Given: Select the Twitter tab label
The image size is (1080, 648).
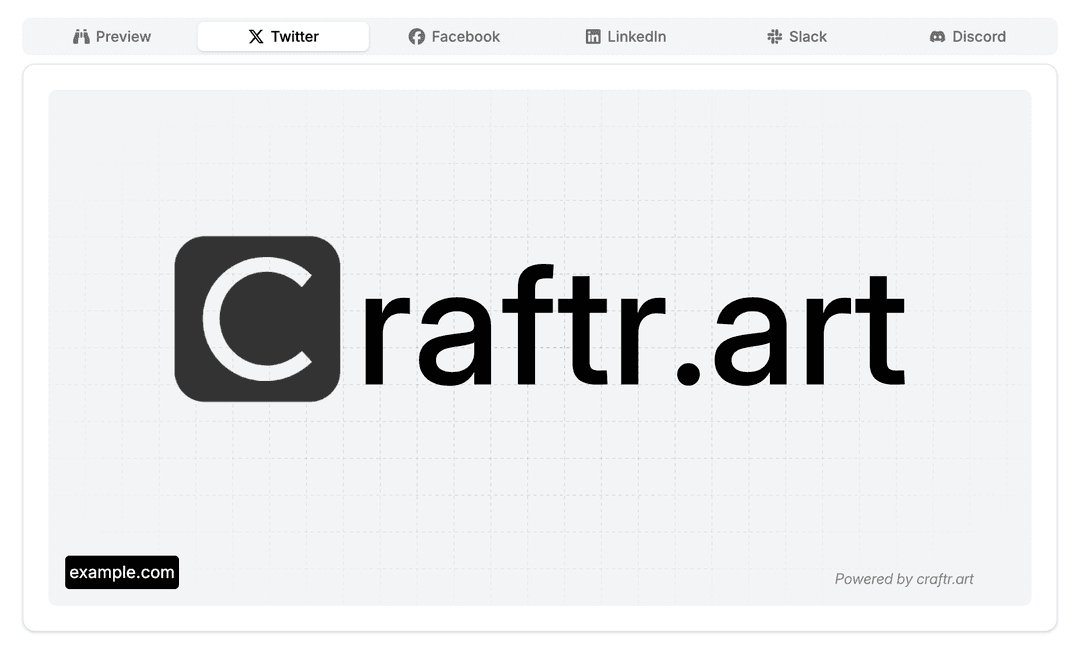Looking at the screenshot, I should (294, 37).
